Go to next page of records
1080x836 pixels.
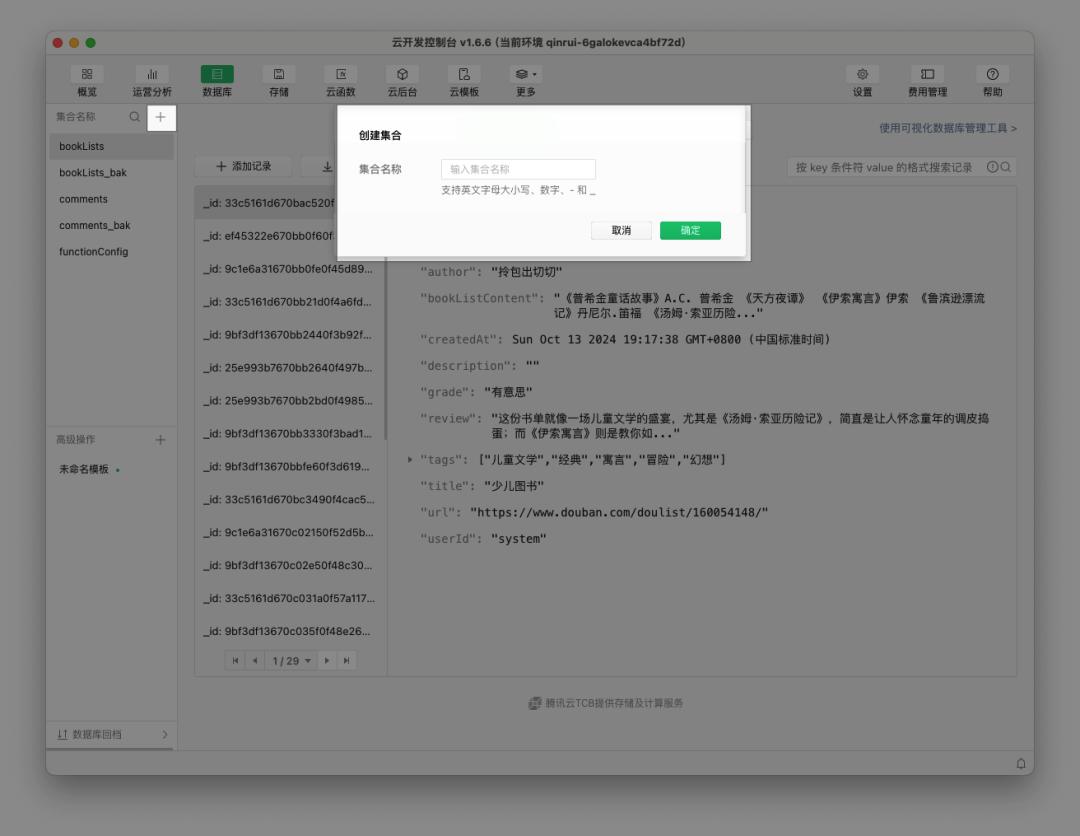[327, 660]
